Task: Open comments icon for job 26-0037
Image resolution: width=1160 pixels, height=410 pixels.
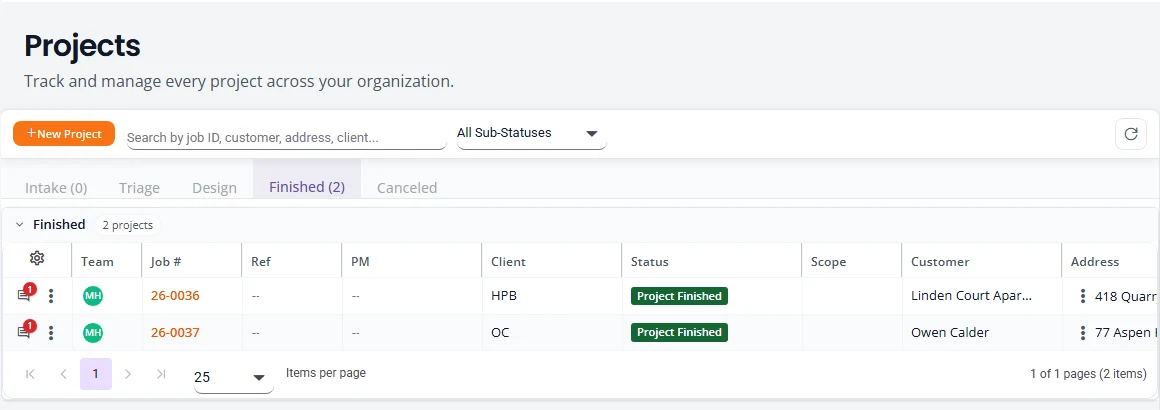Action: (24, 332)
